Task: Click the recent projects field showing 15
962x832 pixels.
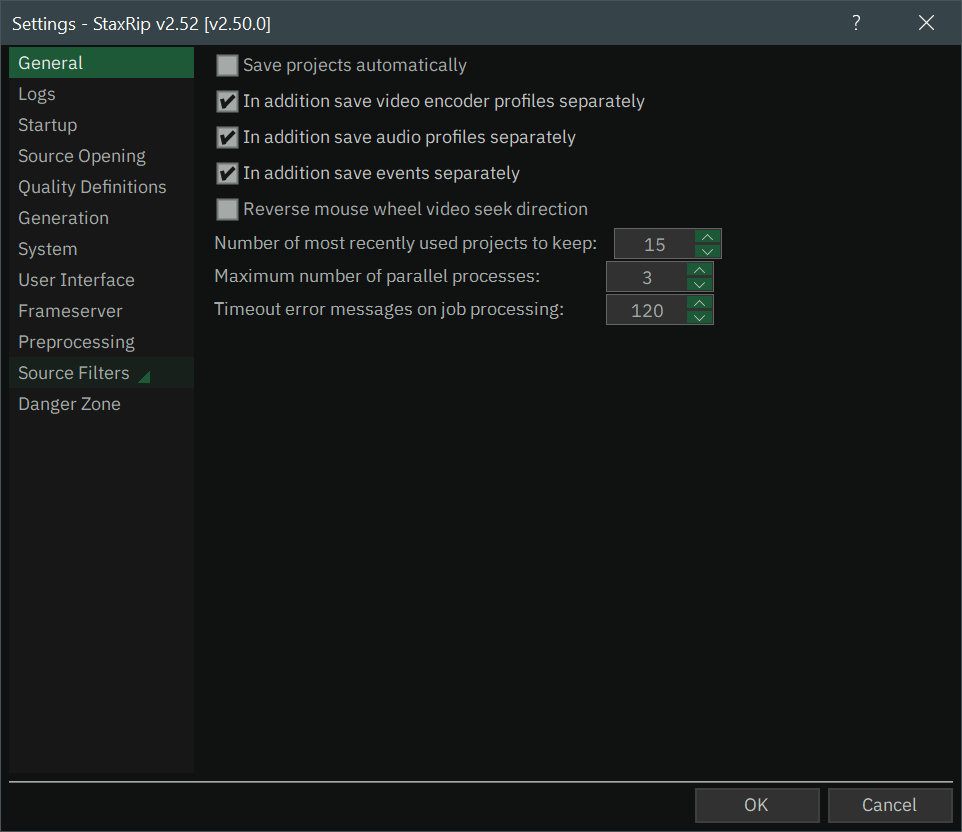Action: (x=655, y=244)
